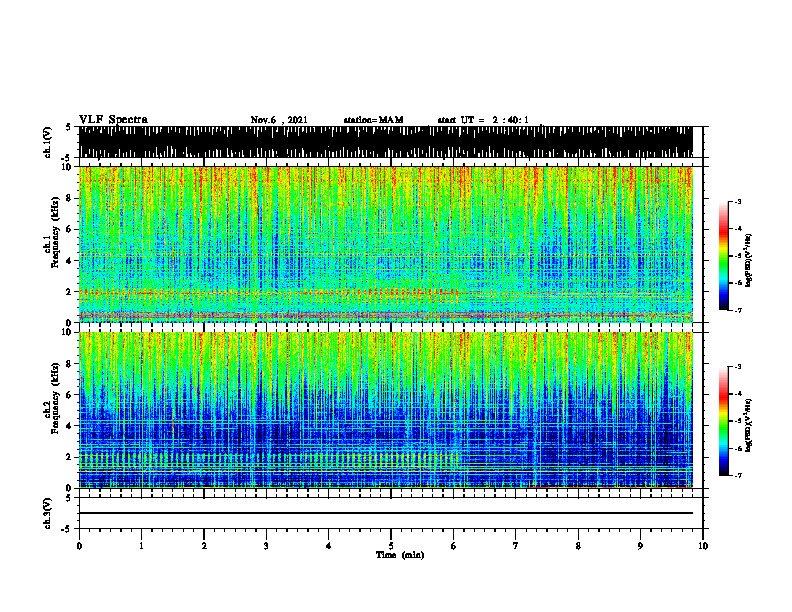
Task: Click the "VLF Spectra" title text
Action: click(x=113, y=120)
